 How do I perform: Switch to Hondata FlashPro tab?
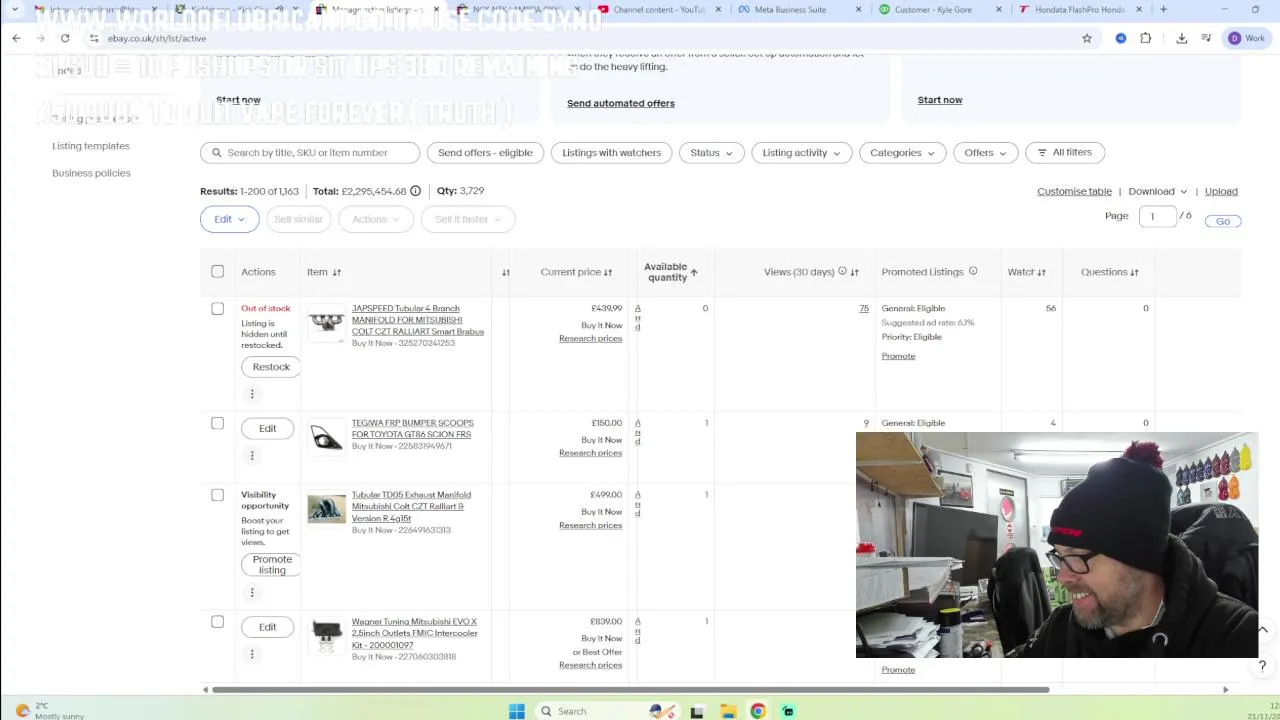click(1078, 9)
